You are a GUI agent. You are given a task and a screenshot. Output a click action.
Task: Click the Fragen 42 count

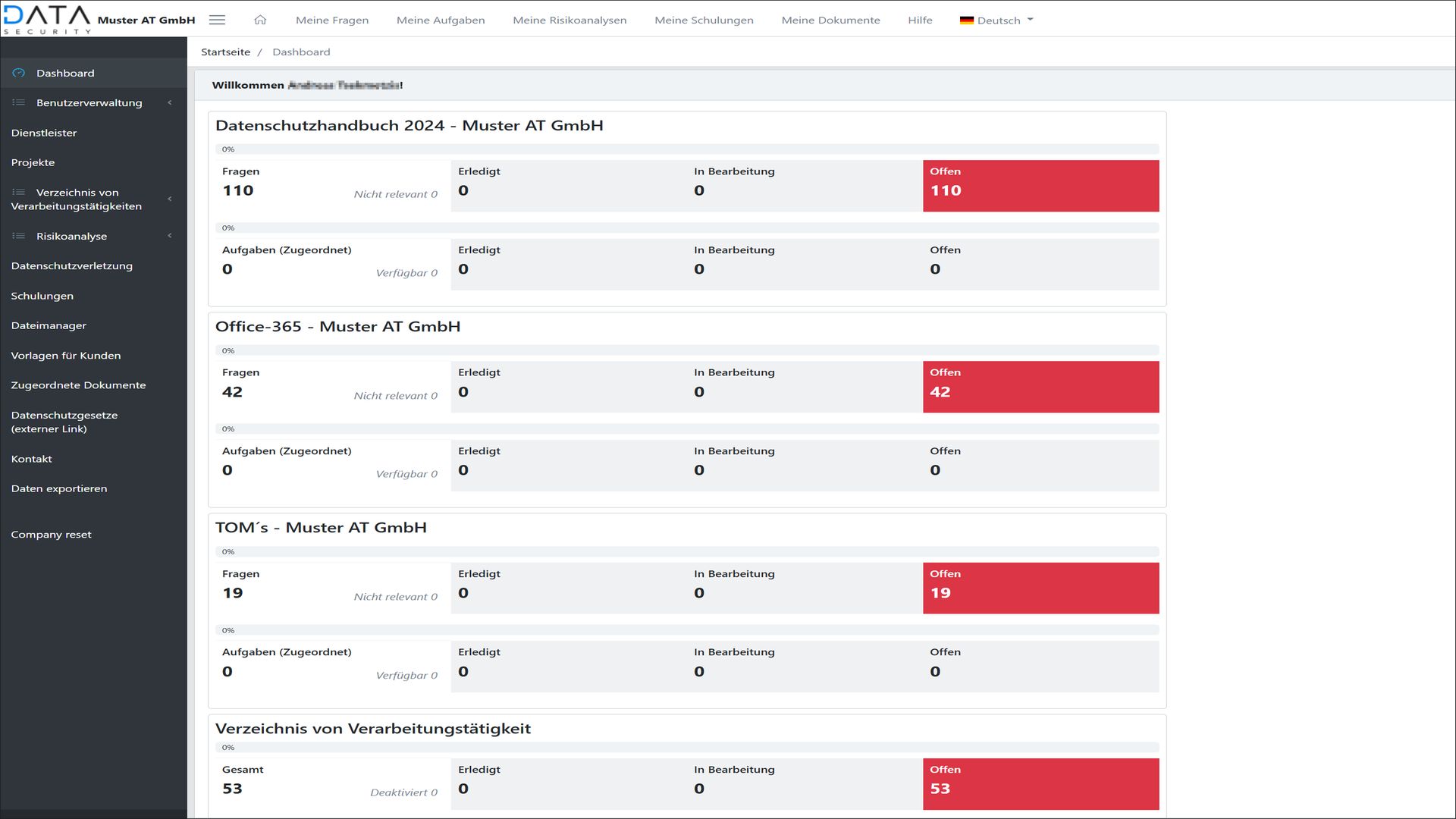point(232,392)
